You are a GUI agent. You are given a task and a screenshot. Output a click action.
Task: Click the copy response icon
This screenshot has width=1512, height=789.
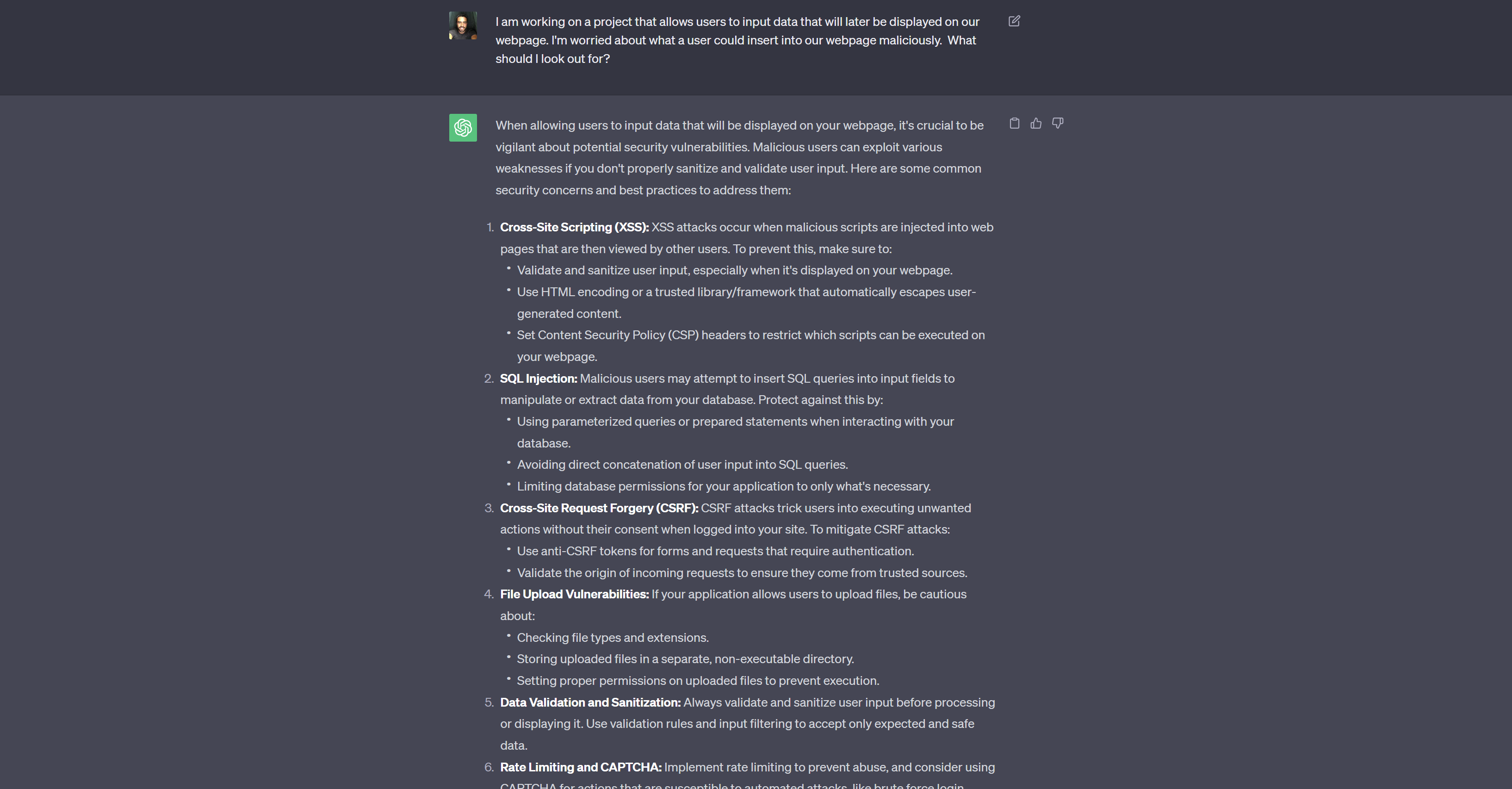click(1014, 123)
